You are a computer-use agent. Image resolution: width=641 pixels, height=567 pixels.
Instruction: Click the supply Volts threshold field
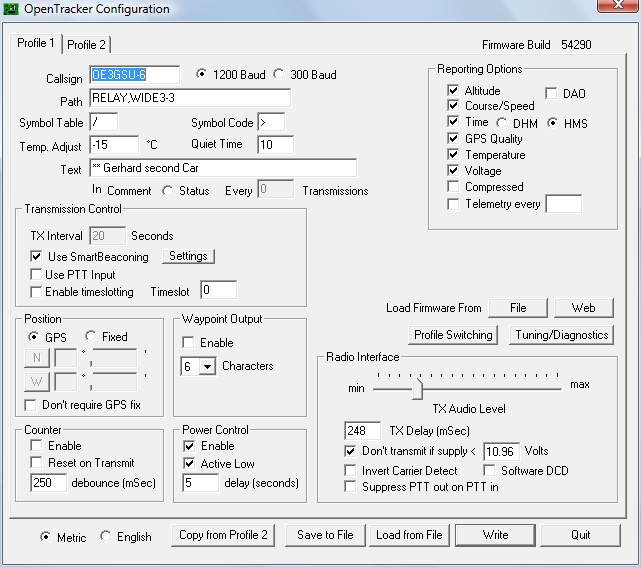(501, 451)
